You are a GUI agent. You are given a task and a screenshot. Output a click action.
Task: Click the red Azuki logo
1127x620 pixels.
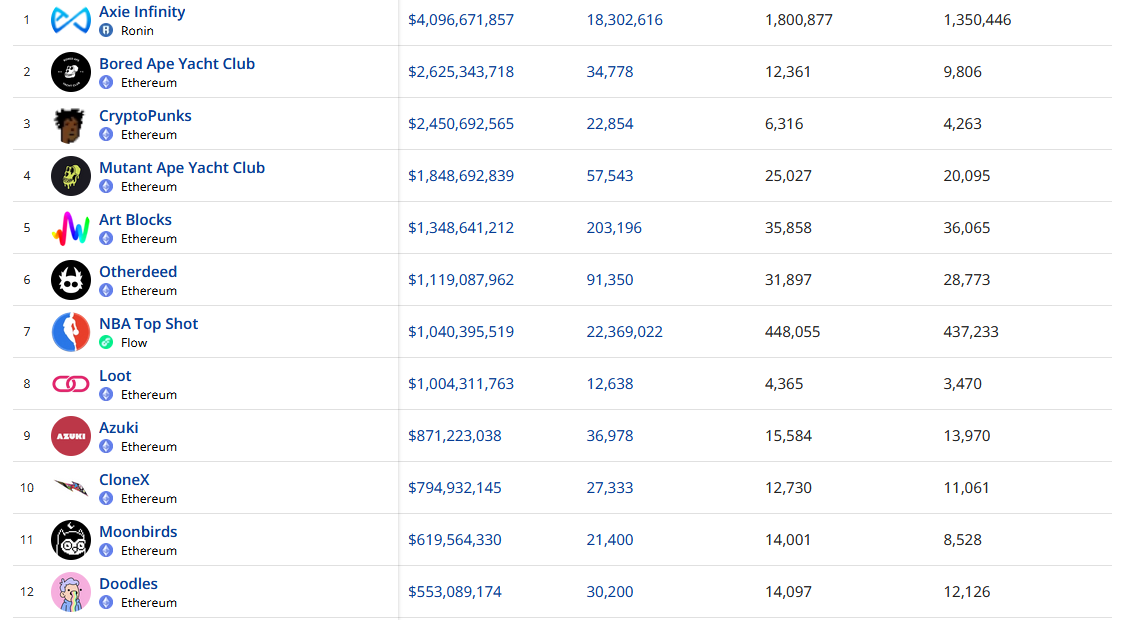click(70, 436)
